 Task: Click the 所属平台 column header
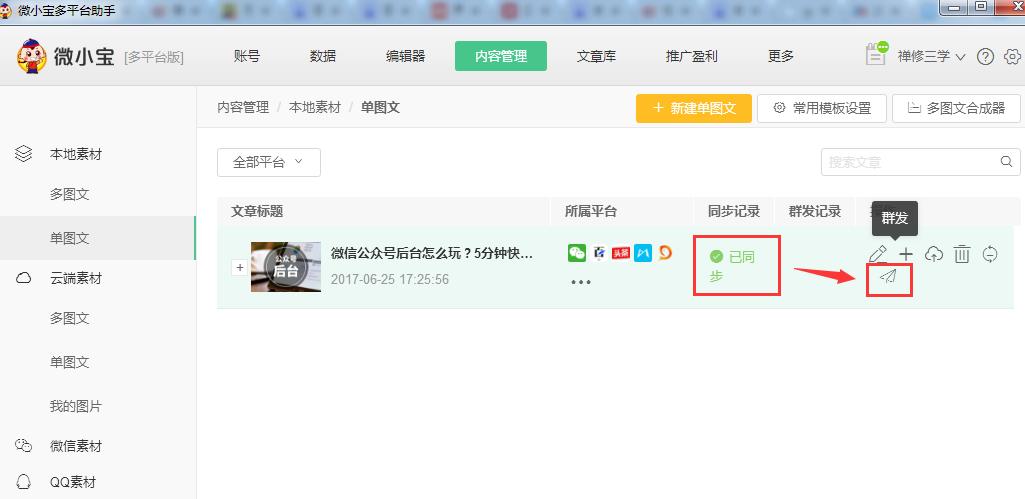tap(591, 211)
